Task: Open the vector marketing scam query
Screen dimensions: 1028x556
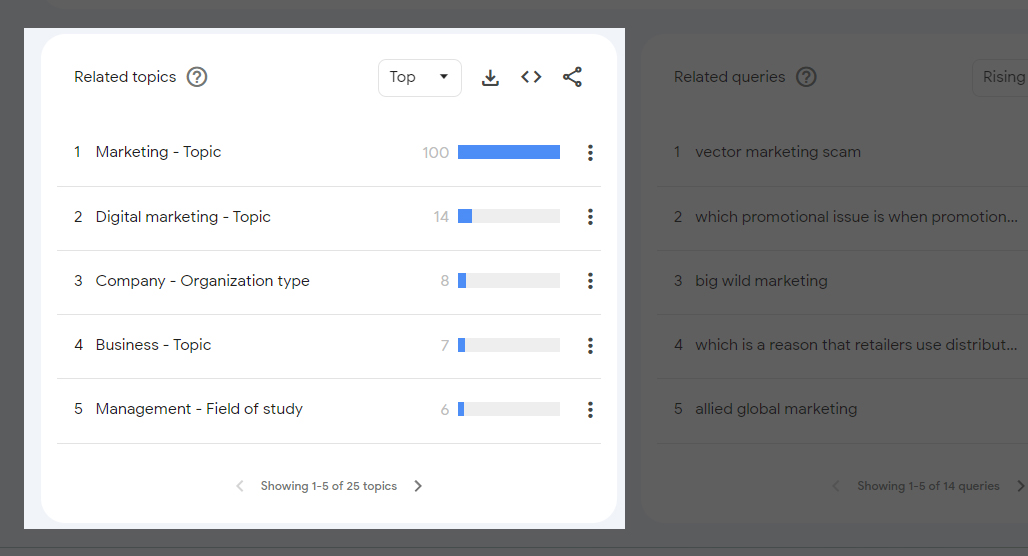Action: [778, 152]
